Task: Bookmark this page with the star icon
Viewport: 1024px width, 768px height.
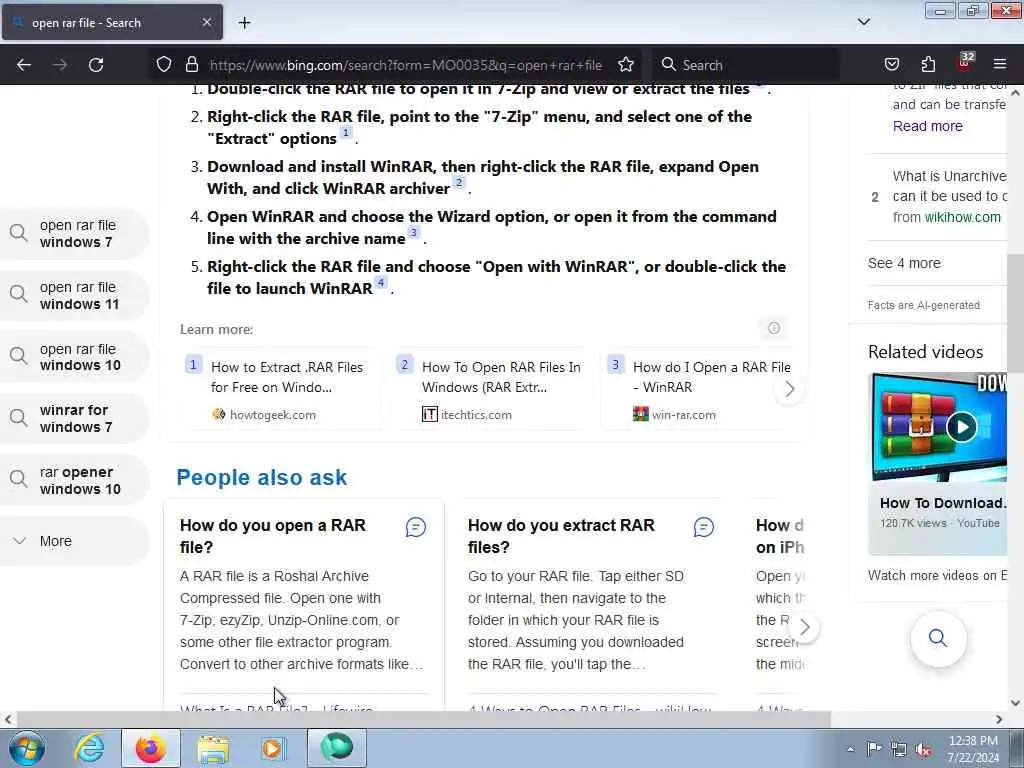Action: (626, 65)
